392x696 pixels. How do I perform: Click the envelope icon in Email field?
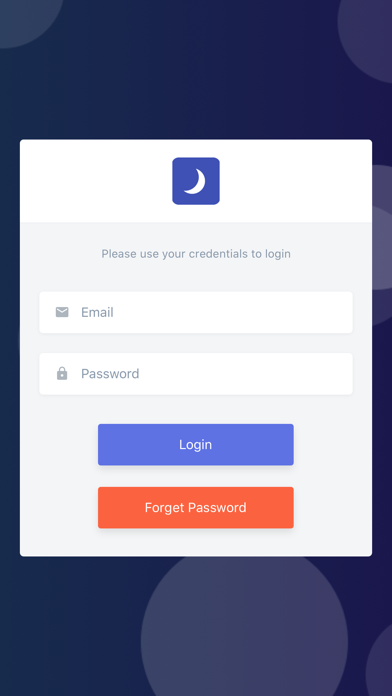[62, 312]
